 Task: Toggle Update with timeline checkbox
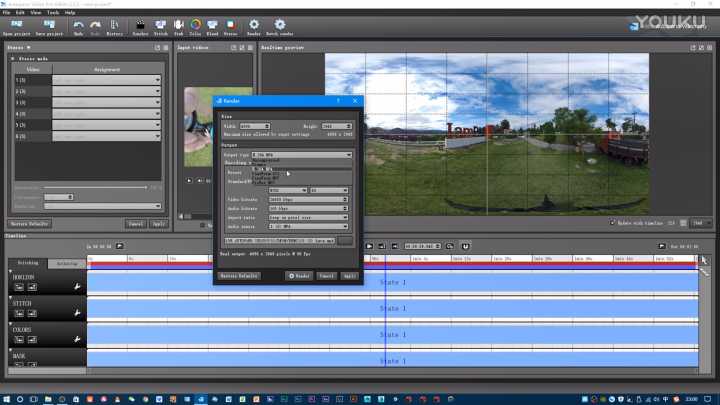pos(612,223)
